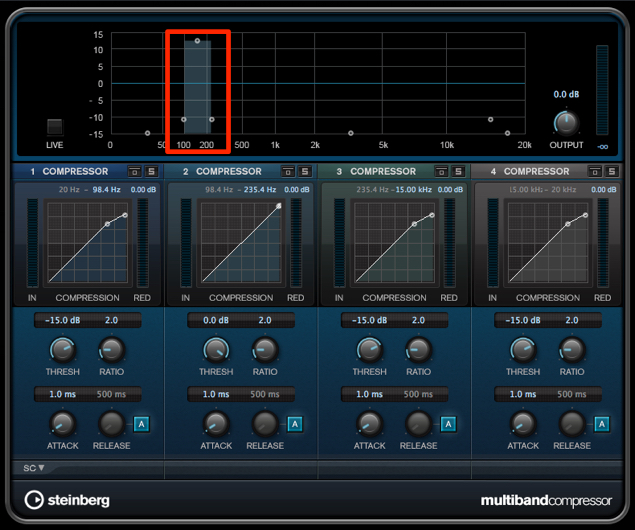Solo band 4 compressor
This screenshot has height=530, width=635.
tap(612, 172)
